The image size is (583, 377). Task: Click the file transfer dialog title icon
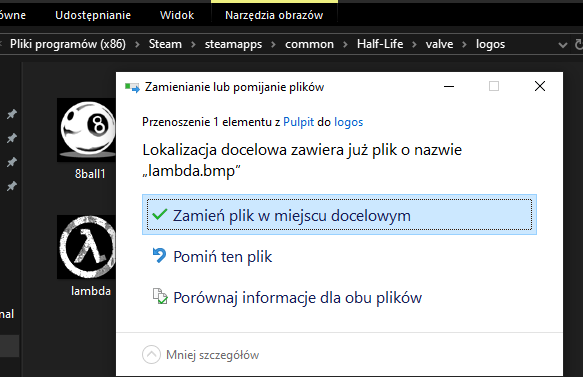132,87
